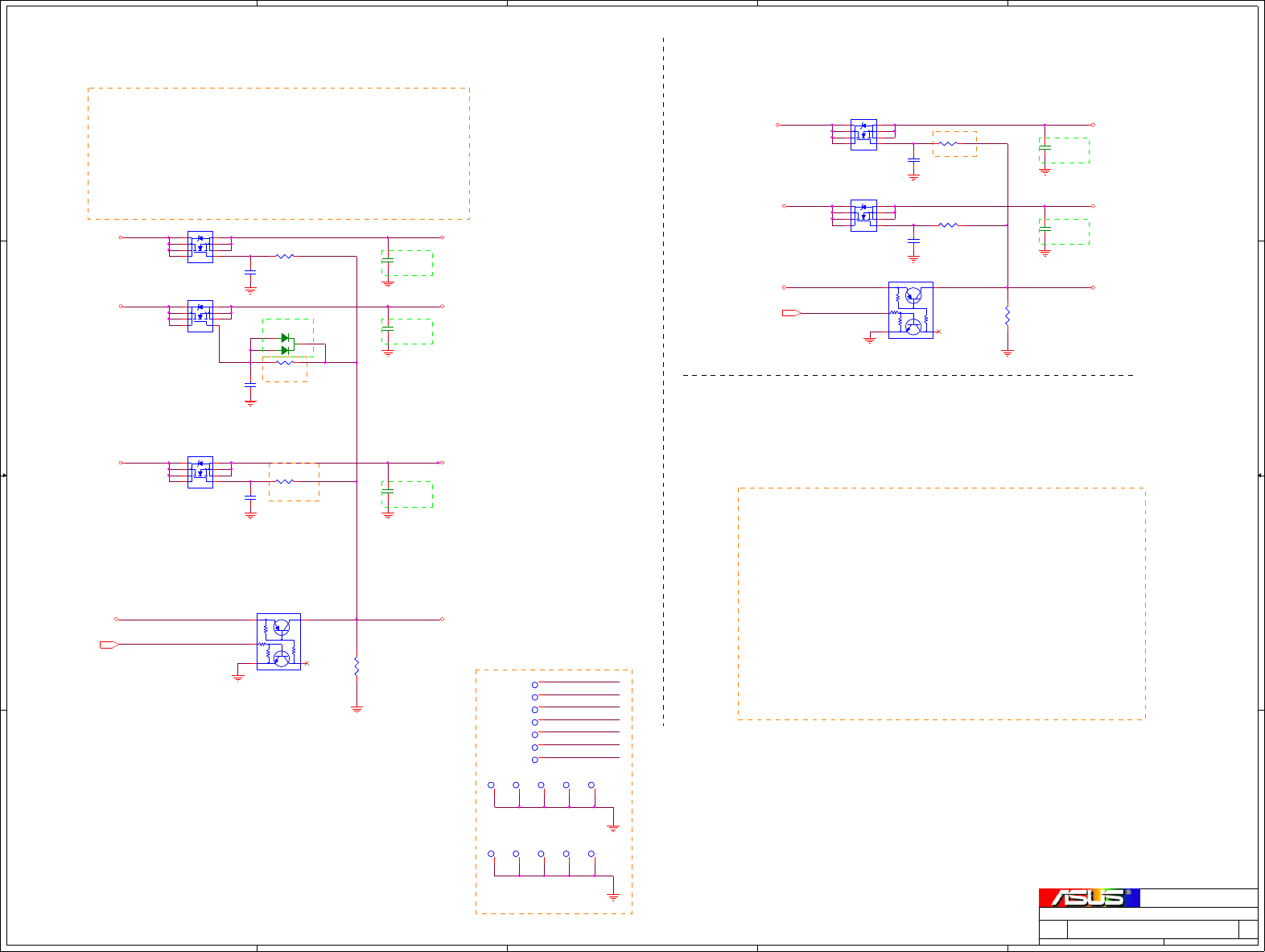The height and width of the screenshot is (952, 1265).
Task: Click the red input port beside right transistor block
Action: click(x=792, y=313)
